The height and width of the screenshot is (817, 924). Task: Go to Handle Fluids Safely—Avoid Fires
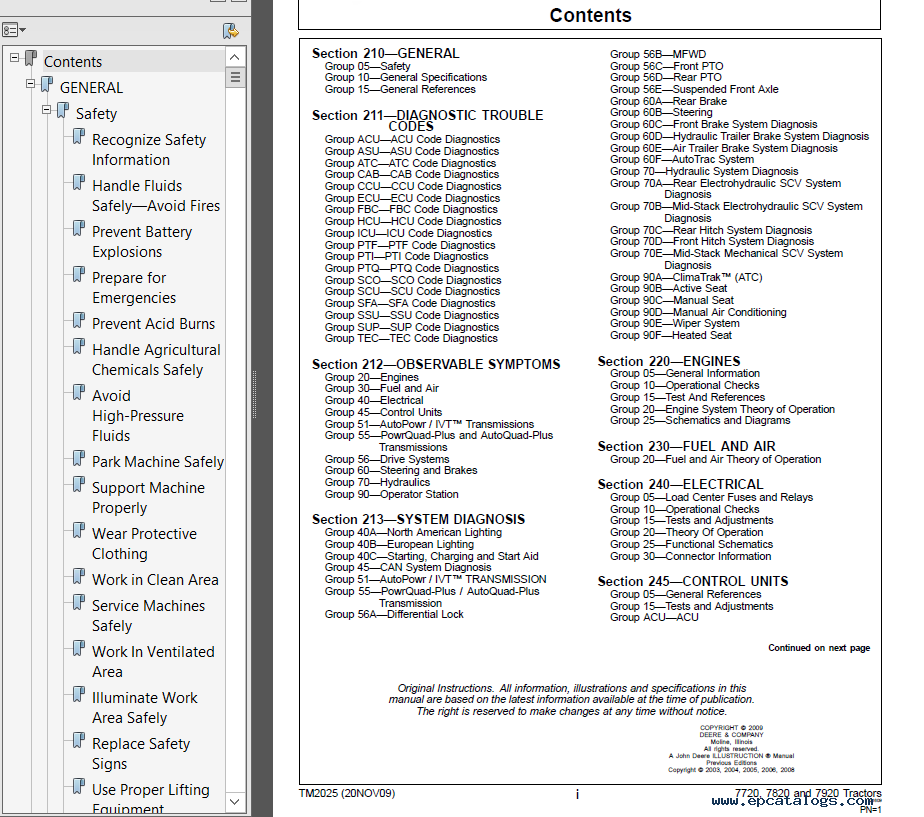click(x=156, y=196)
